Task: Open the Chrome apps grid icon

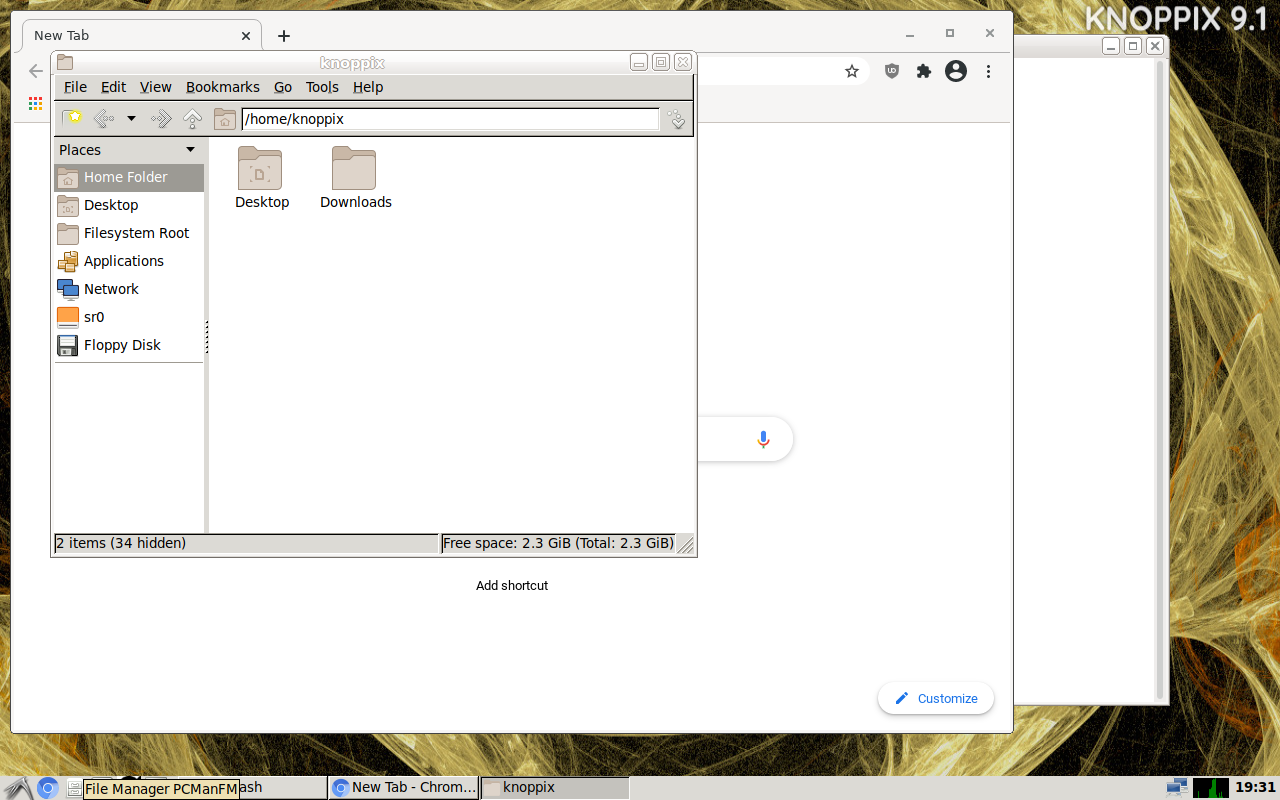Action: click(x=36, y=103)
